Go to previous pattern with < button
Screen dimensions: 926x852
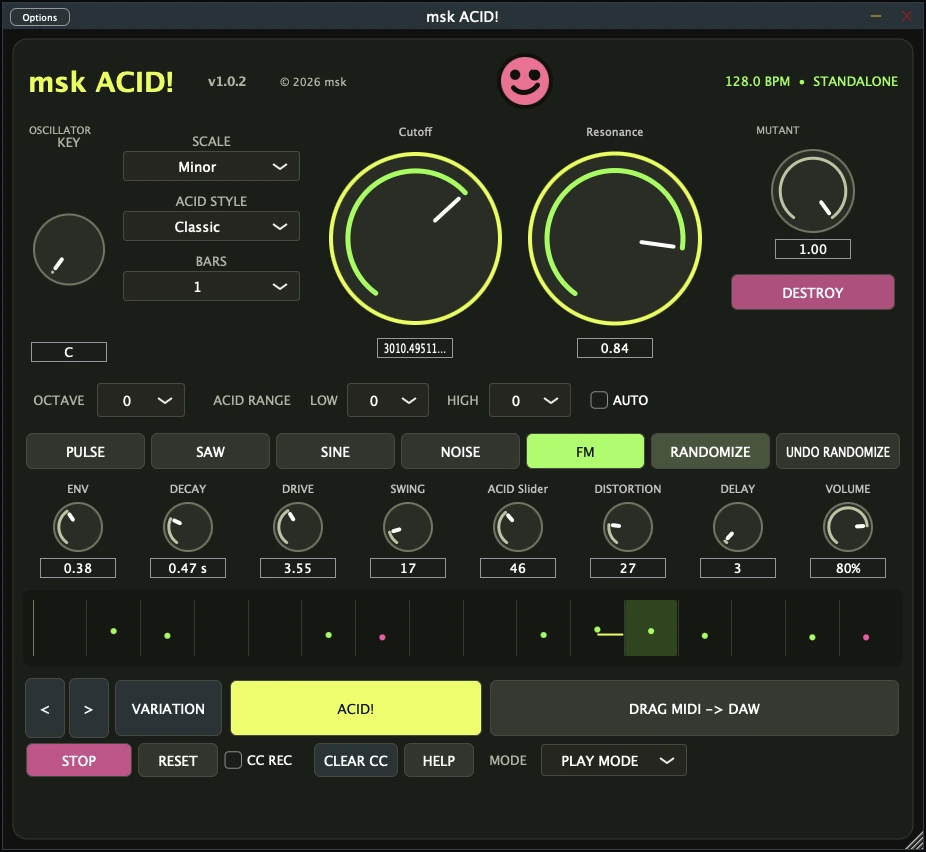click(45, 708)
